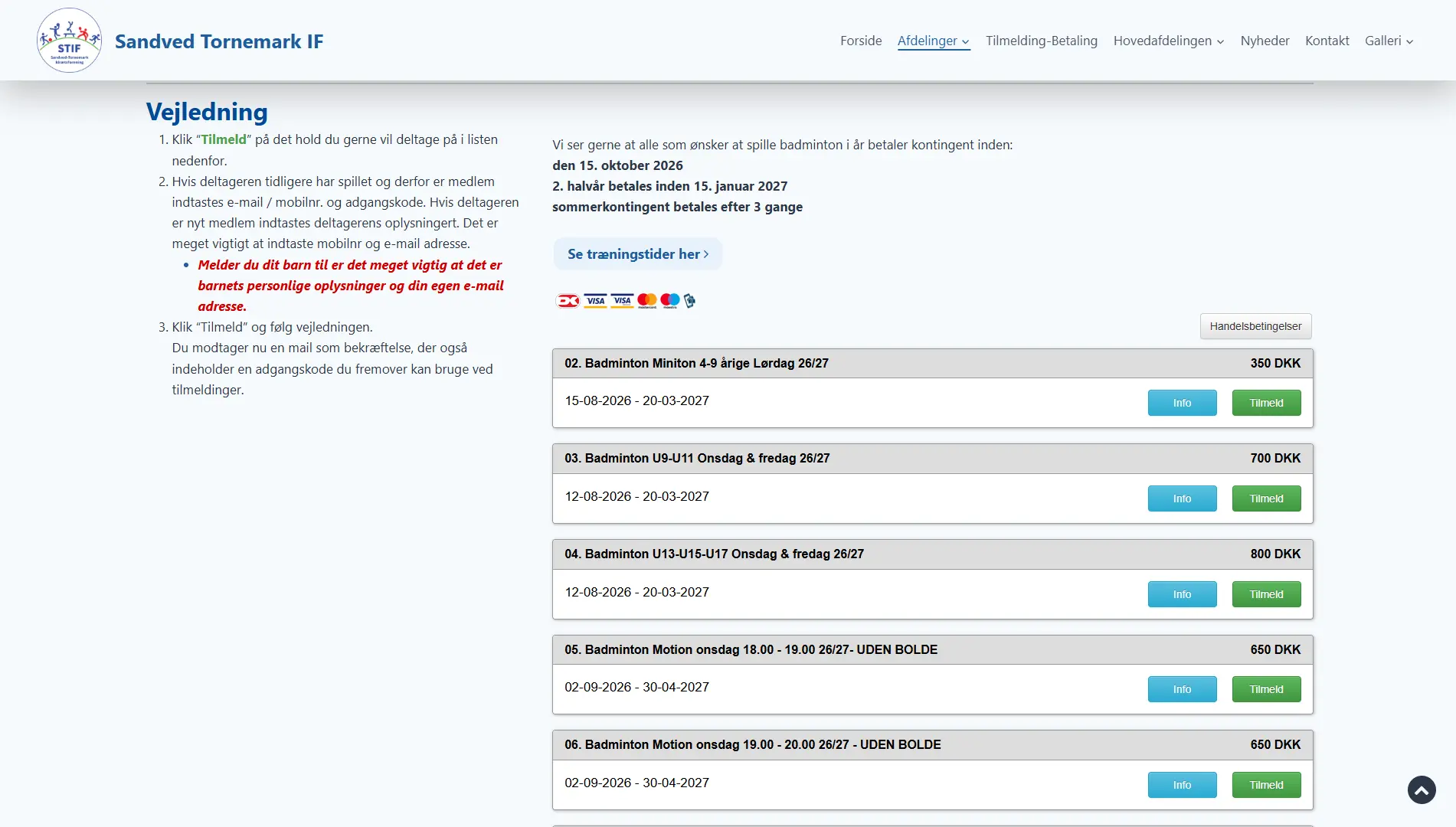
Task: Click 'sommerkontingent betales efter 3 gange'
Action: point(677,207)
